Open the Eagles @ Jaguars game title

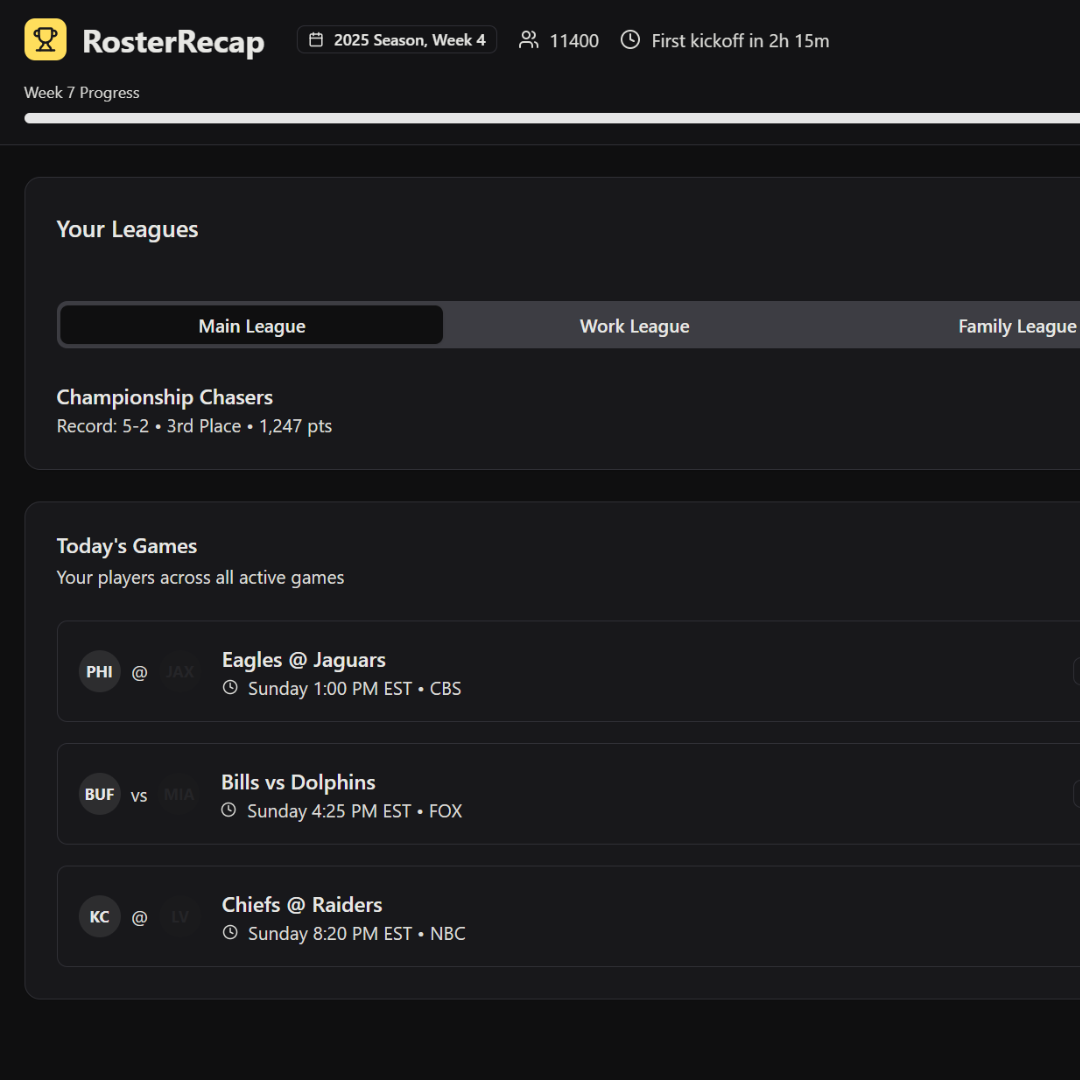tap(303, 660)
